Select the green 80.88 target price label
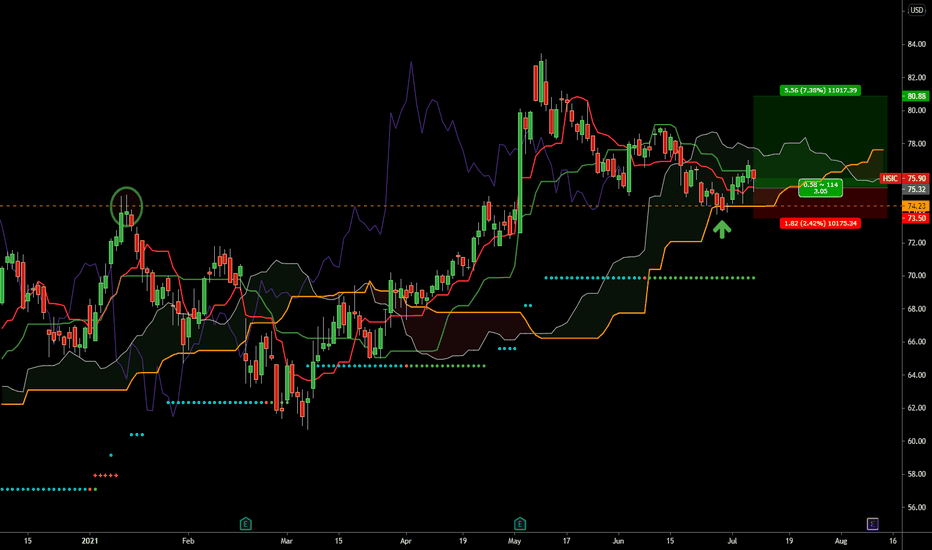The width and height of the screenshot is (932, 550). pos(915,96)
